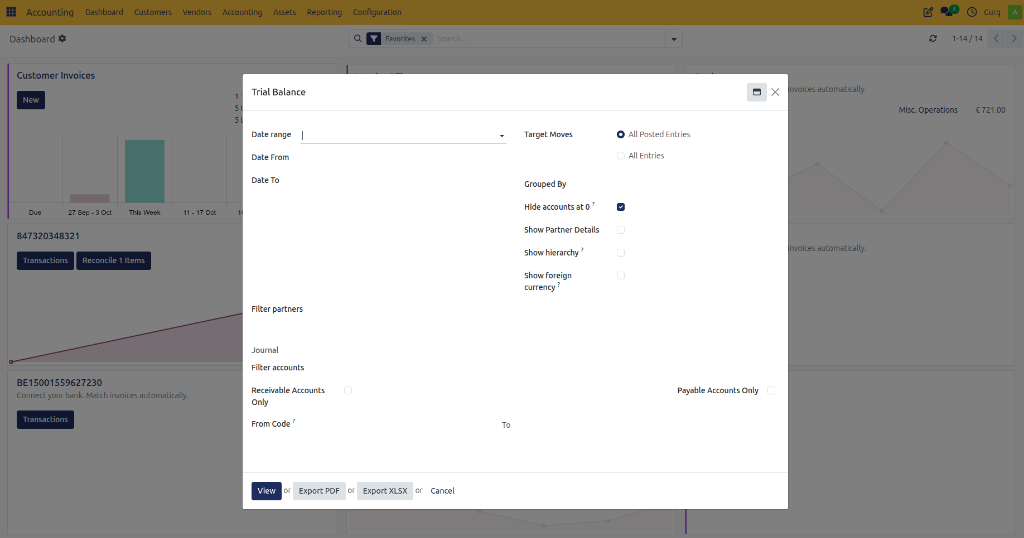
Task: Open the apps grid menu icon
Action: click(x=11, y=12)
